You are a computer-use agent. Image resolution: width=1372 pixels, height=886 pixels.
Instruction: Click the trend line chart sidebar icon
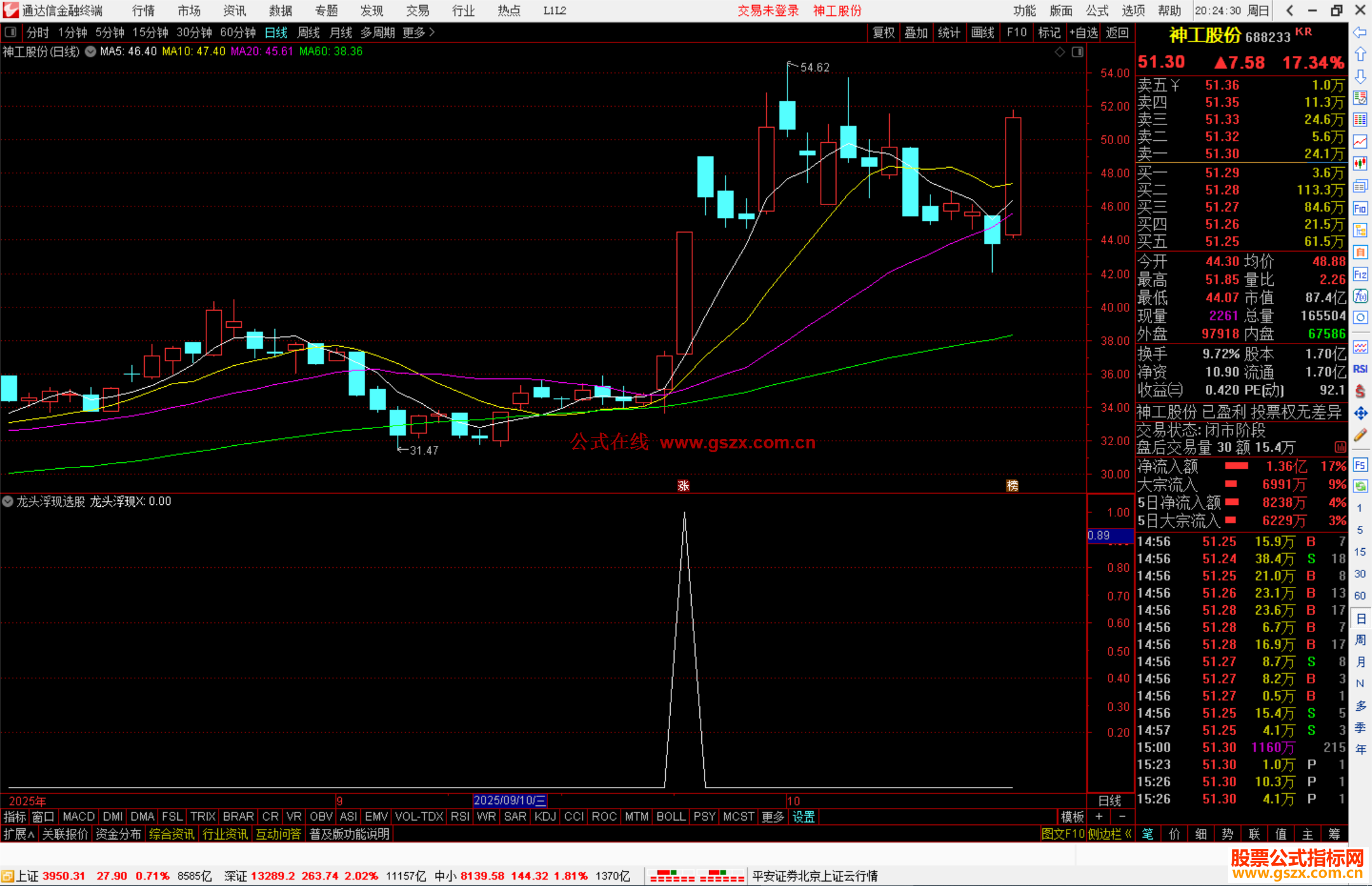(1360, 142)
